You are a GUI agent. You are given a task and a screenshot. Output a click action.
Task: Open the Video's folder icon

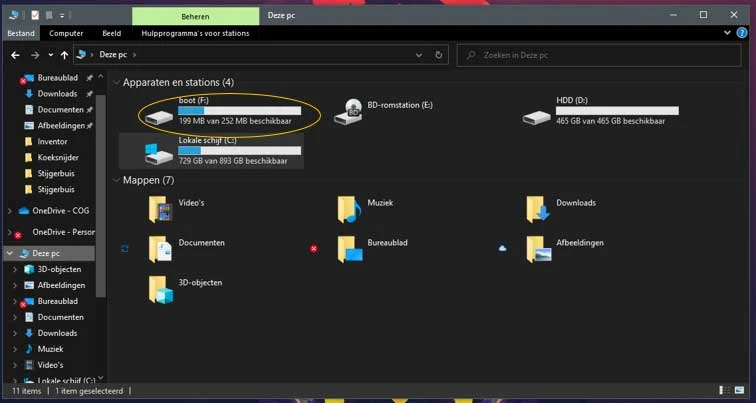click(161, 209)
